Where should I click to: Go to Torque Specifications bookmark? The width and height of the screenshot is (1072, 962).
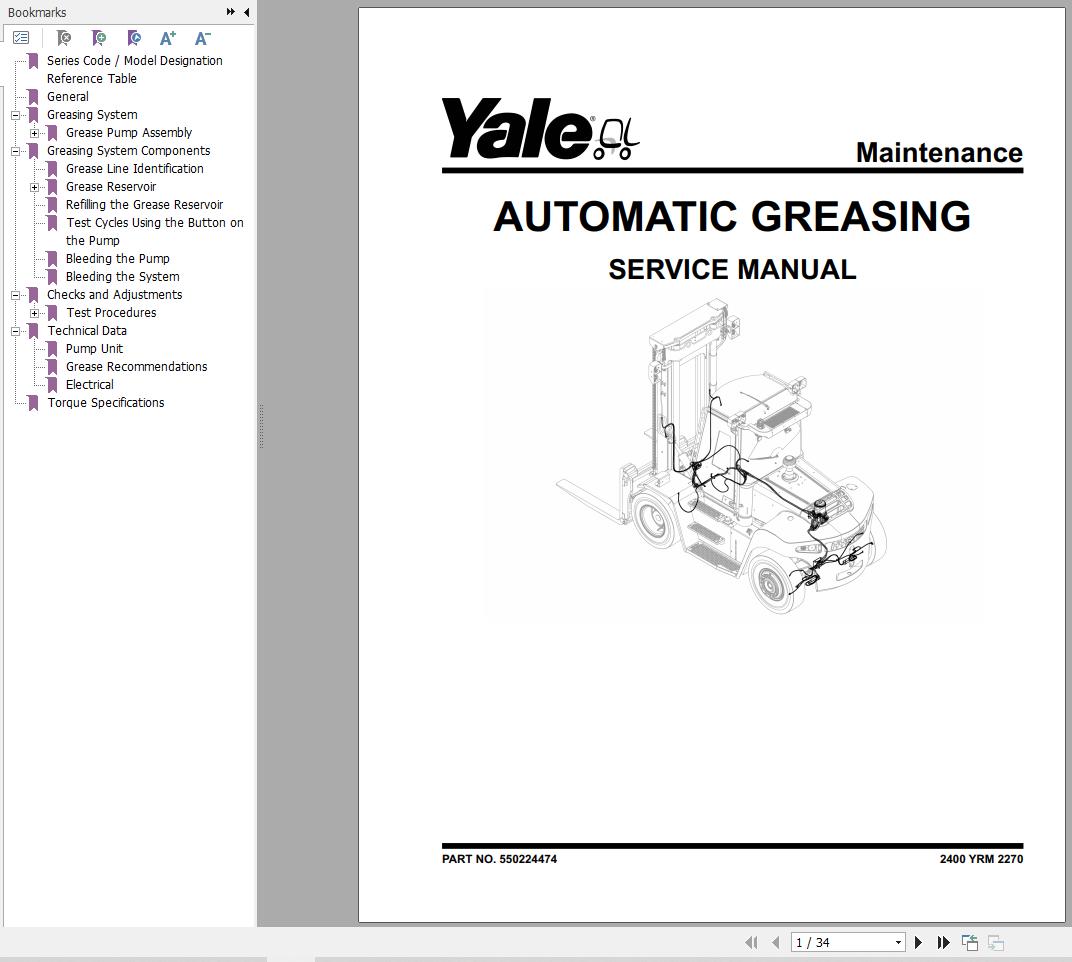(105, 403)
